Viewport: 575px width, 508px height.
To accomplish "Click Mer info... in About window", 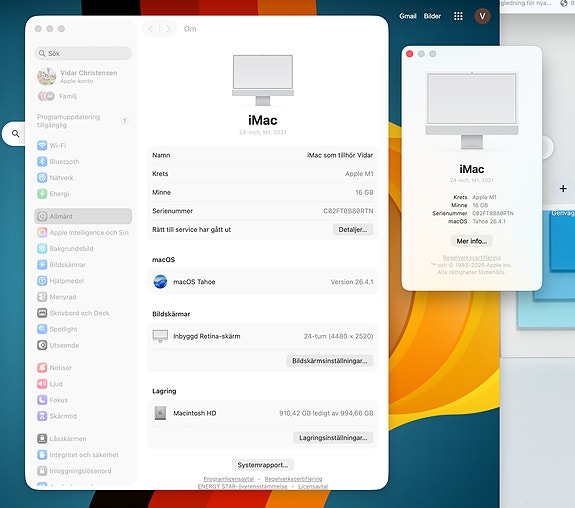I will coord(472,241).
